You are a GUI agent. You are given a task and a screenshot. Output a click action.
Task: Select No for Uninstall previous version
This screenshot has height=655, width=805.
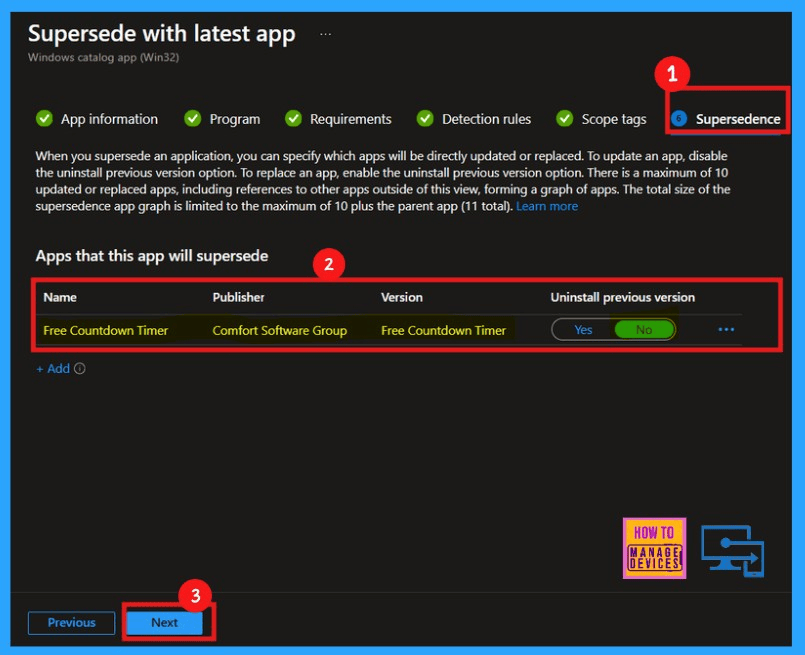644,330
